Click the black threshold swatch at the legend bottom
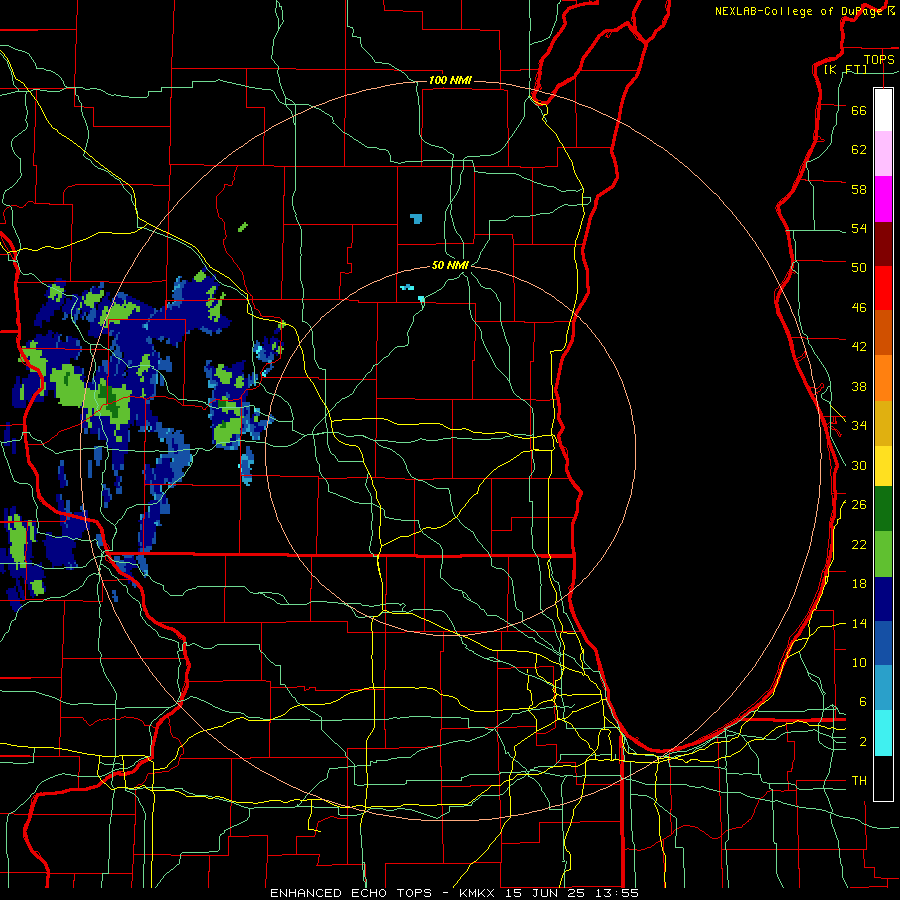The height and width of the screenshot is (900, 900). tap(883, 778)
